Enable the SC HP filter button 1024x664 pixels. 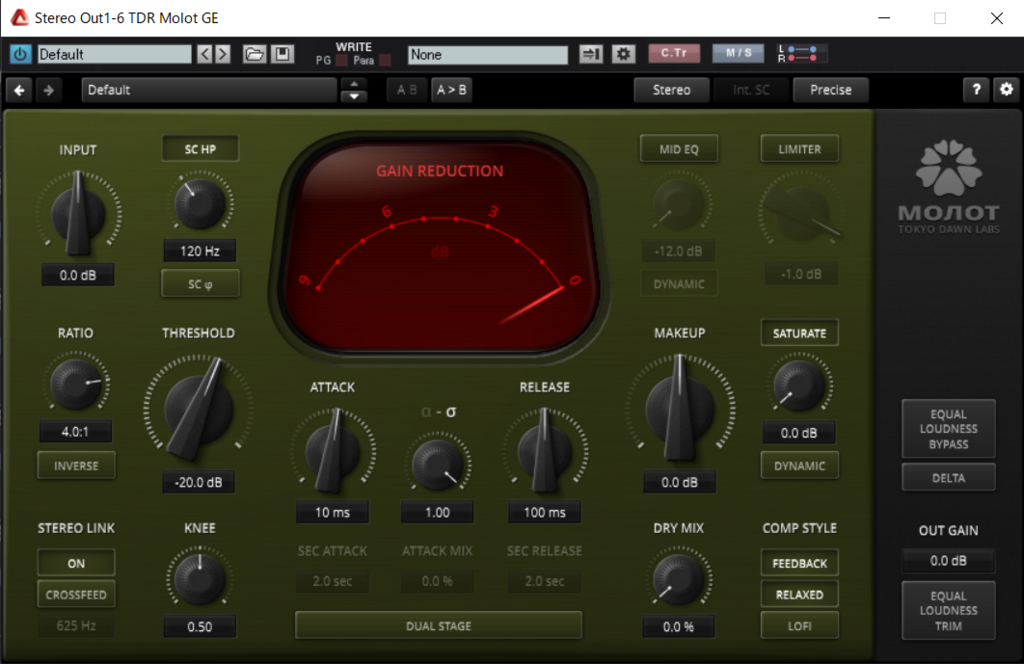point(200,149)
